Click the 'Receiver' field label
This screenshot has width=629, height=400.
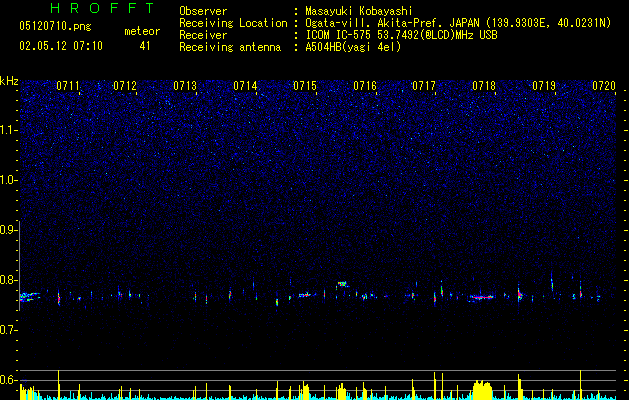pyautogui.click(x=203, y=35)
